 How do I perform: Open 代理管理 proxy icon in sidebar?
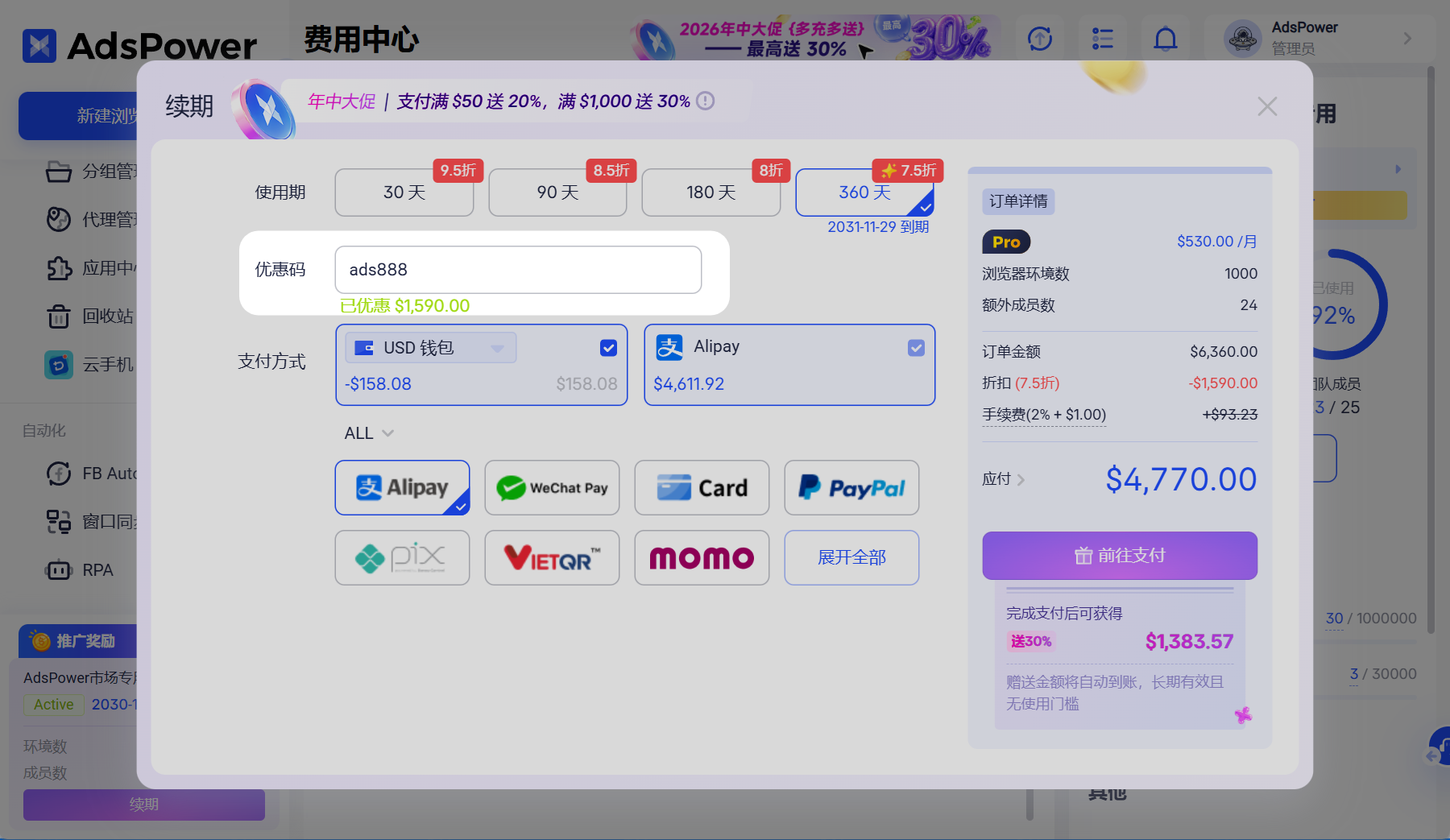pos(59,219)
